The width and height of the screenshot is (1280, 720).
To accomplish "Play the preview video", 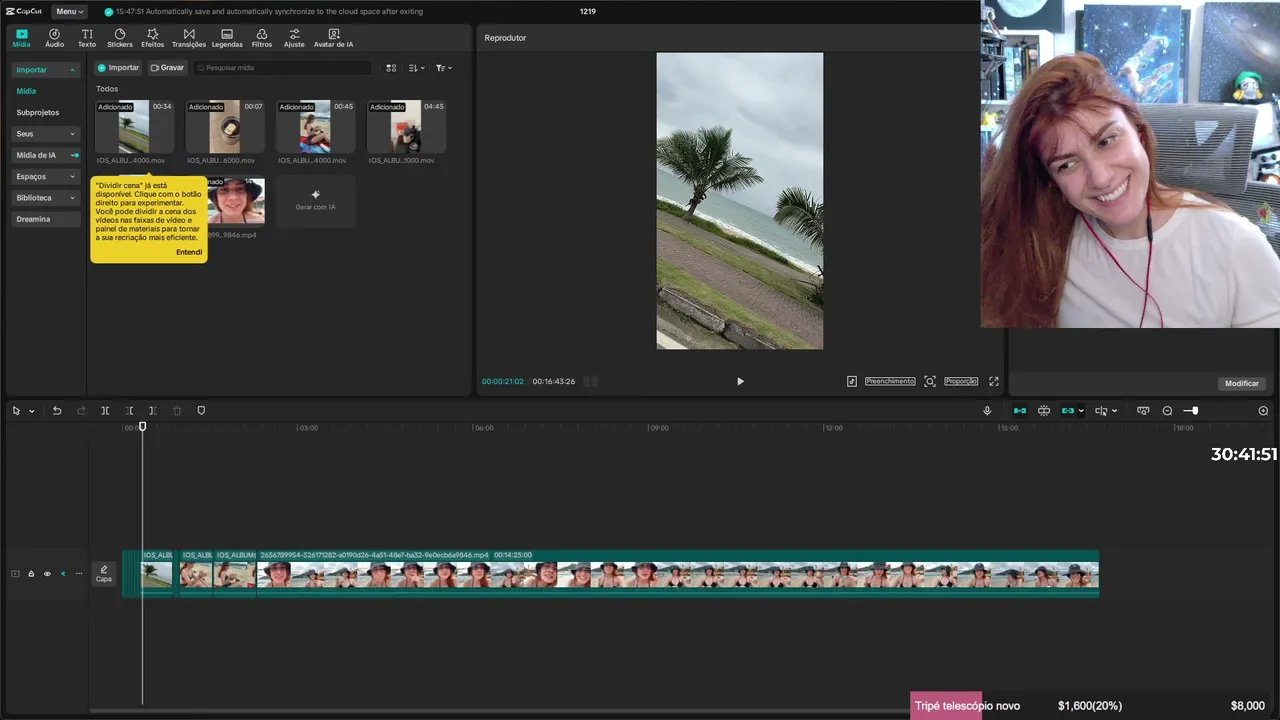I will [x=740, y=381].
